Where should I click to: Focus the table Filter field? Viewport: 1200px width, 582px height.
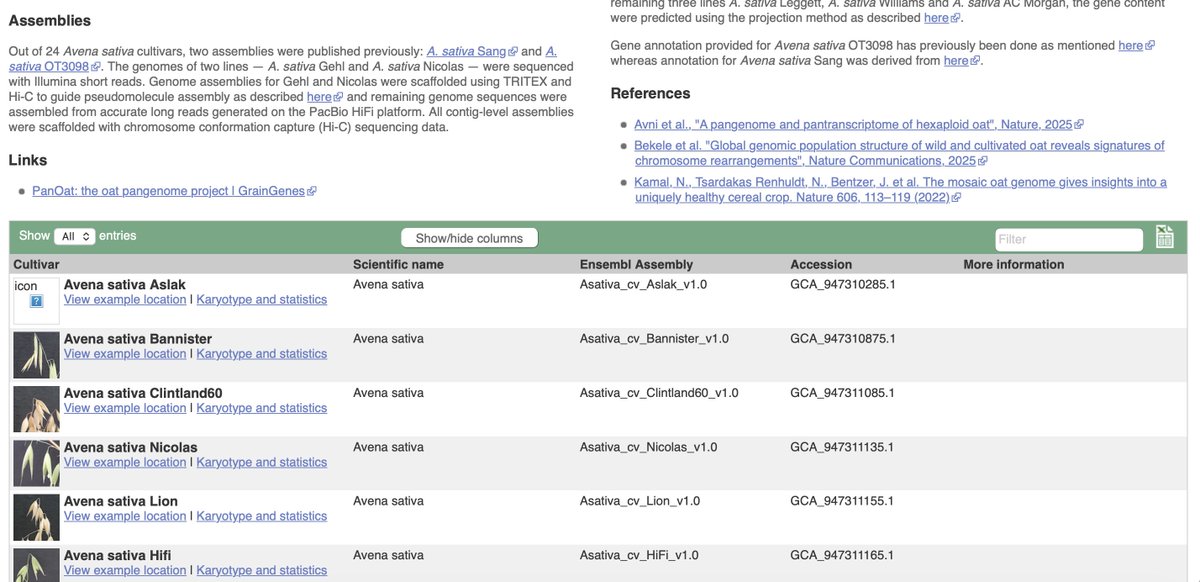tap(1069, 239)
